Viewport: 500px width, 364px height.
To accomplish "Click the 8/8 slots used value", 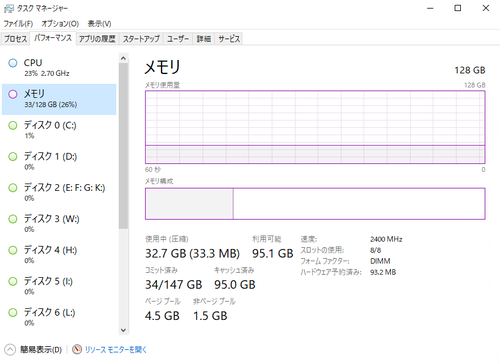I will (x=375, y=250).
